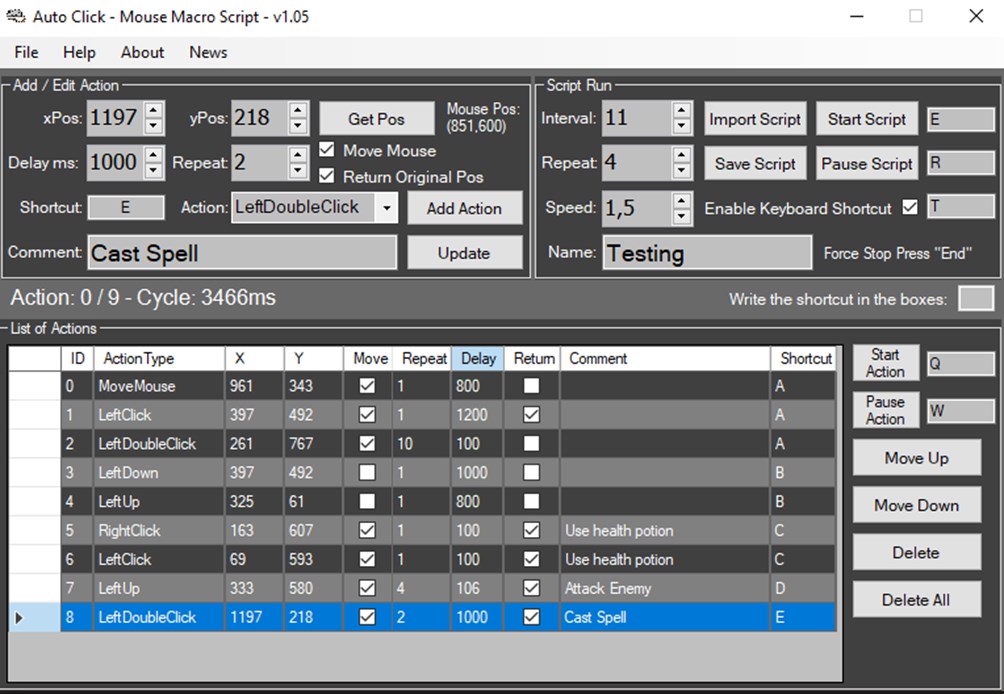1004x694 pixels.
Task: Start the Testing script
Action: pos(866,118)
